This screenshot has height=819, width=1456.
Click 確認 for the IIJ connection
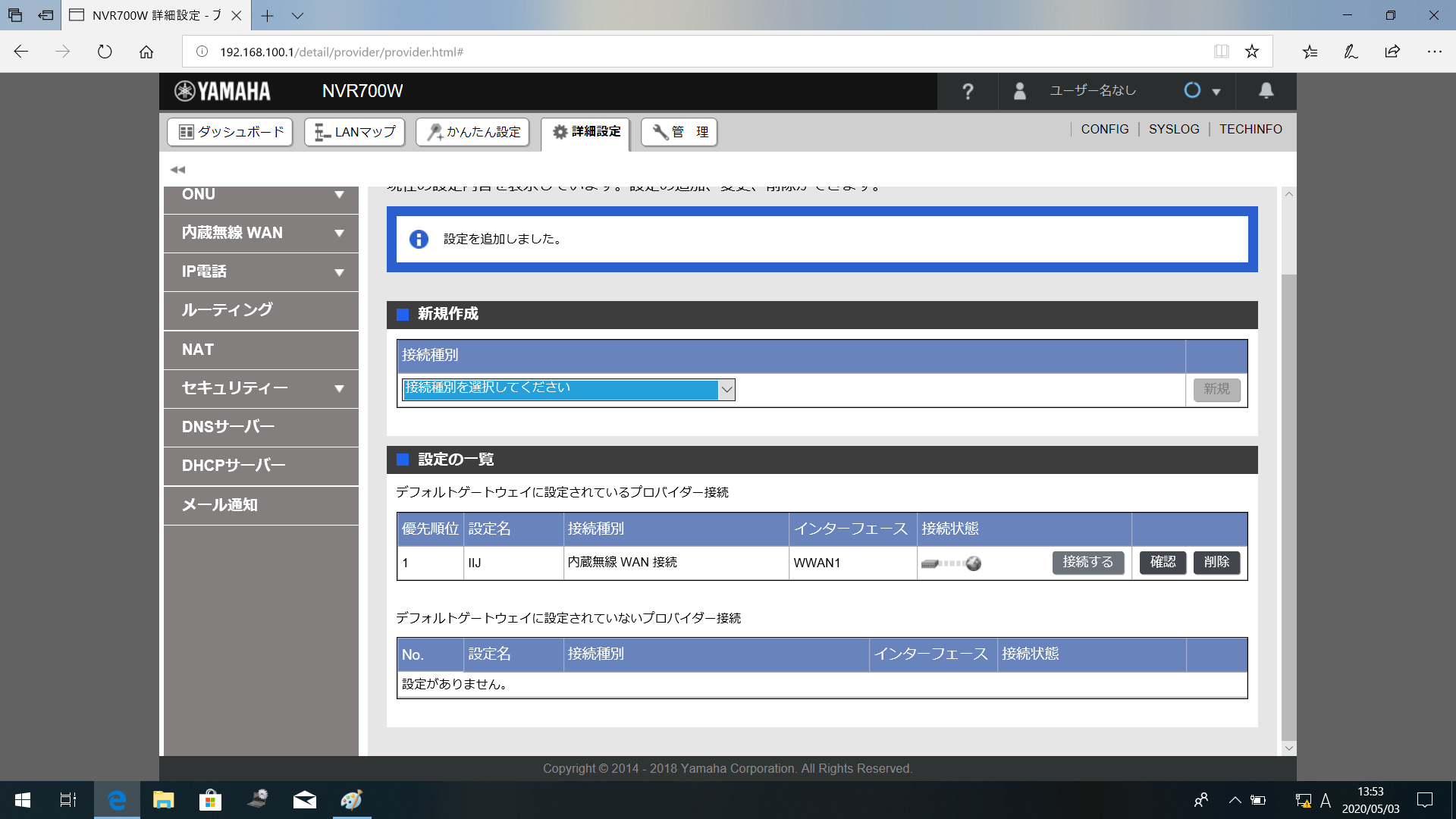click(x=1163, y=563)
